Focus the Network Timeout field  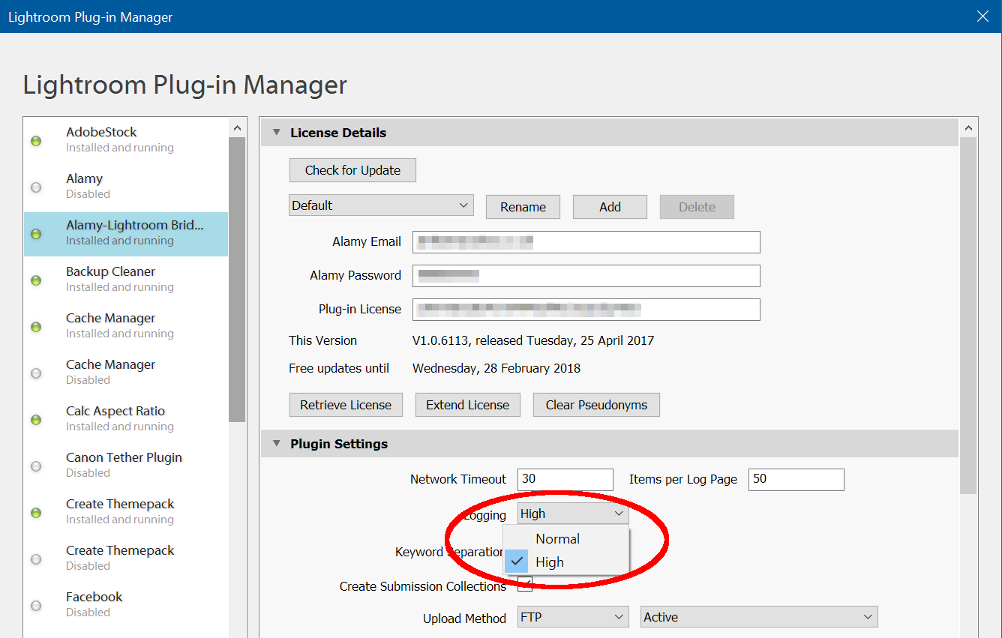[x=565, y=479]
